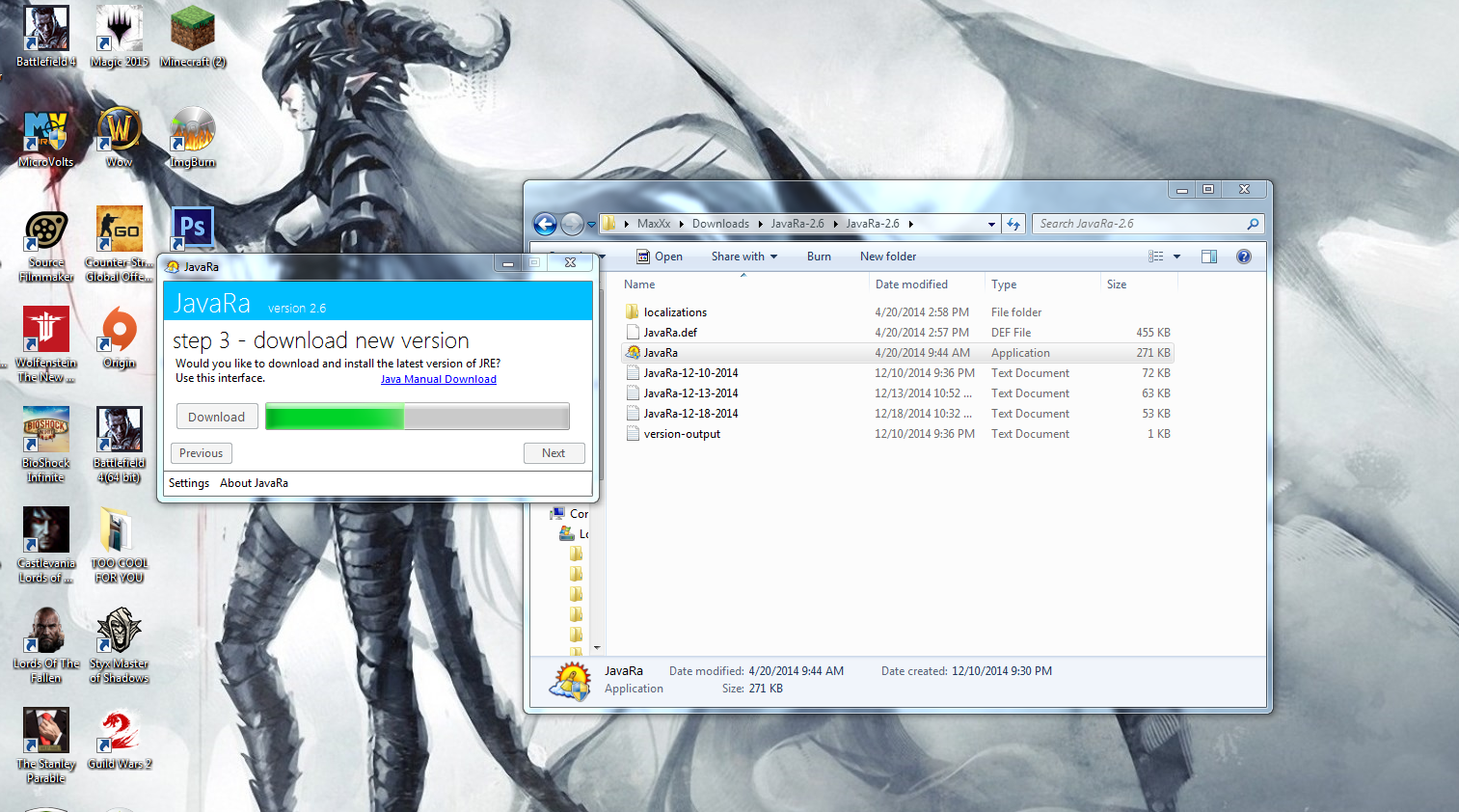Show the Explorer preview pane

(x=1209, y=257)
